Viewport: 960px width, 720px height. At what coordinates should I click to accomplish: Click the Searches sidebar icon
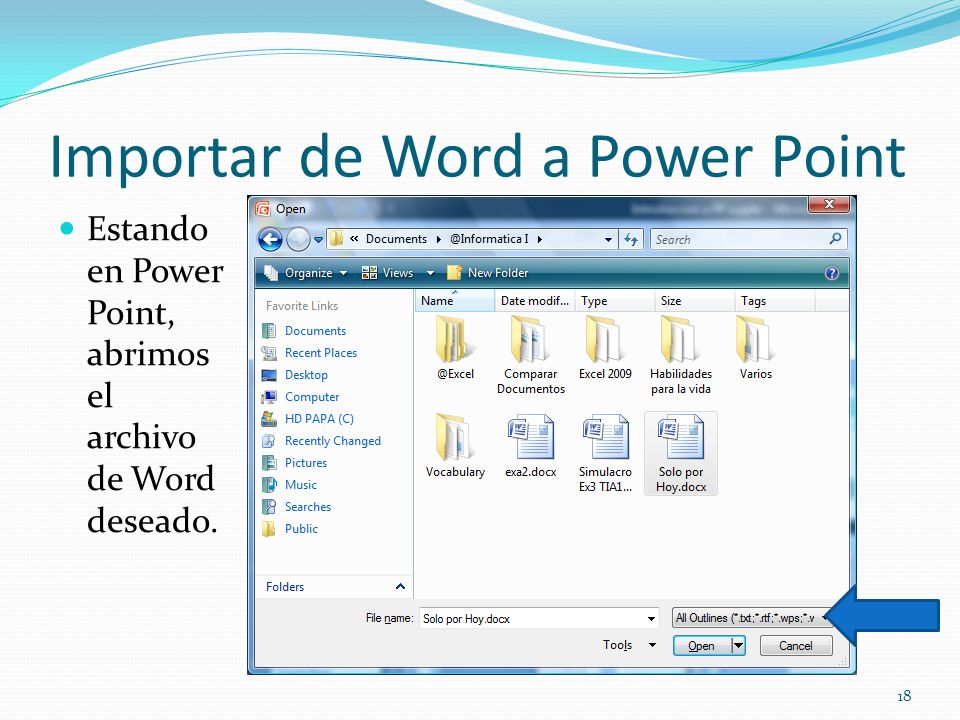[x=269, y=507]
